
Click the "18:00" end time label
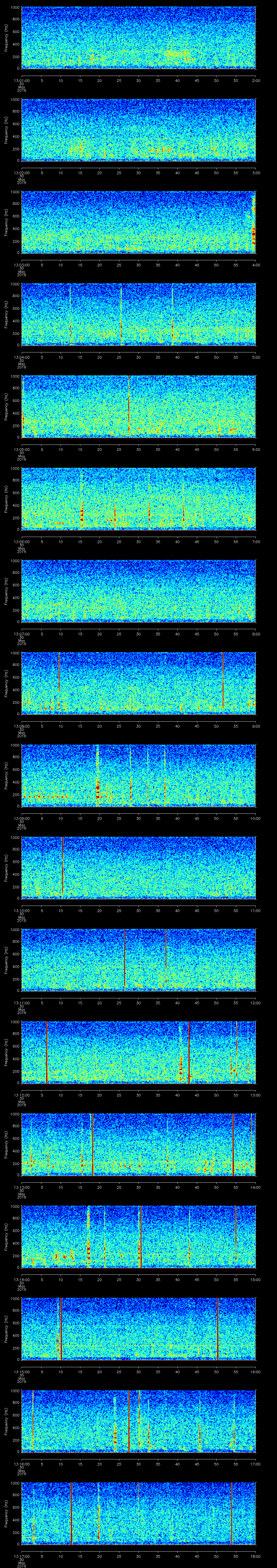255,1555
